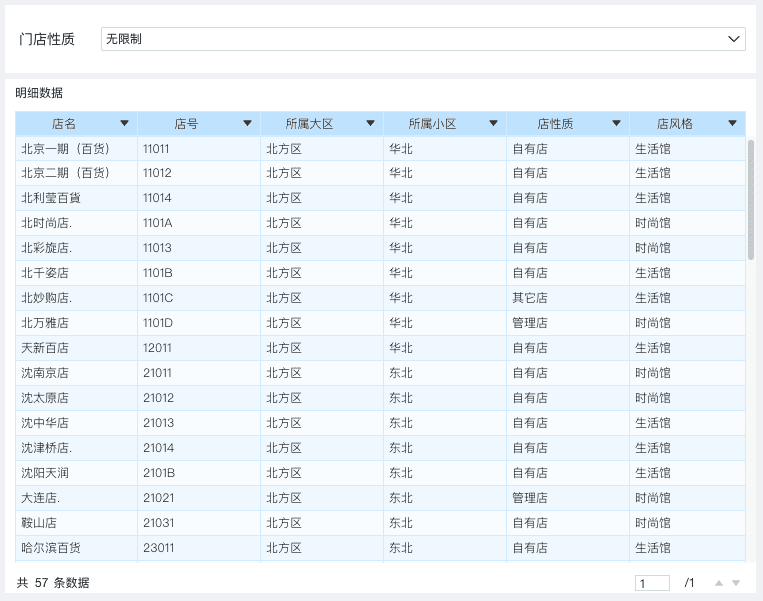Image resolution: width=763 pixels, height=601 pixels.
Task: Select the cell 大连店.
Action: point(76,498)
